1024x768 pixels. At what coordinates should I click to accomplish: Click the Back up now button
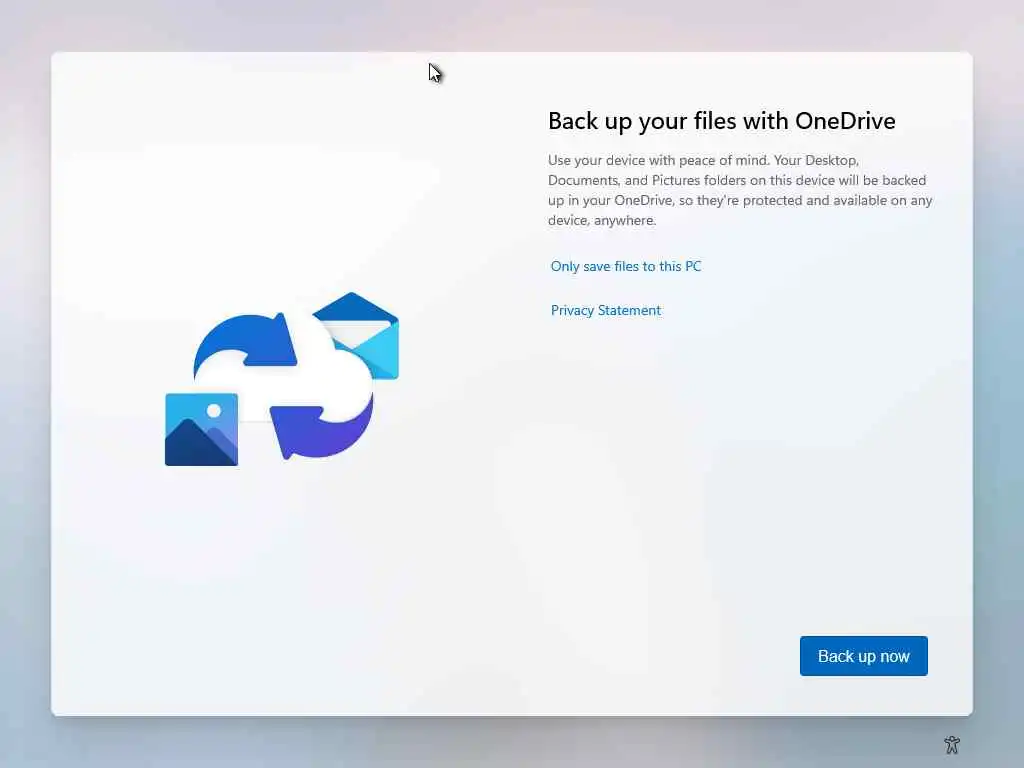pyautogui.click(x=863, y=656)
